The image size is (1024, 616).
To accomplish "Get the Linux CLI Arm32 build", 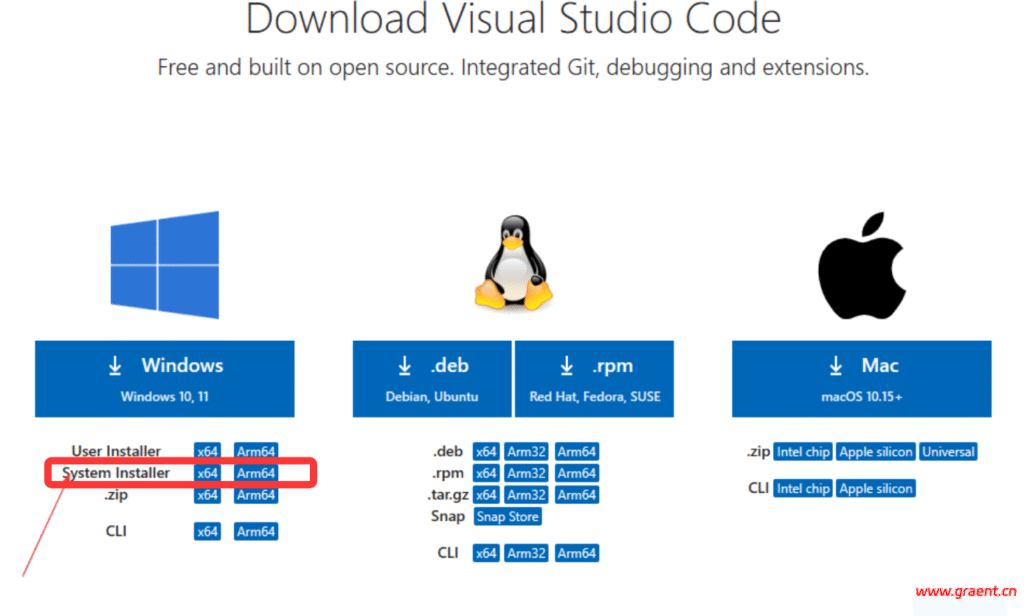I will coord(526,553).
